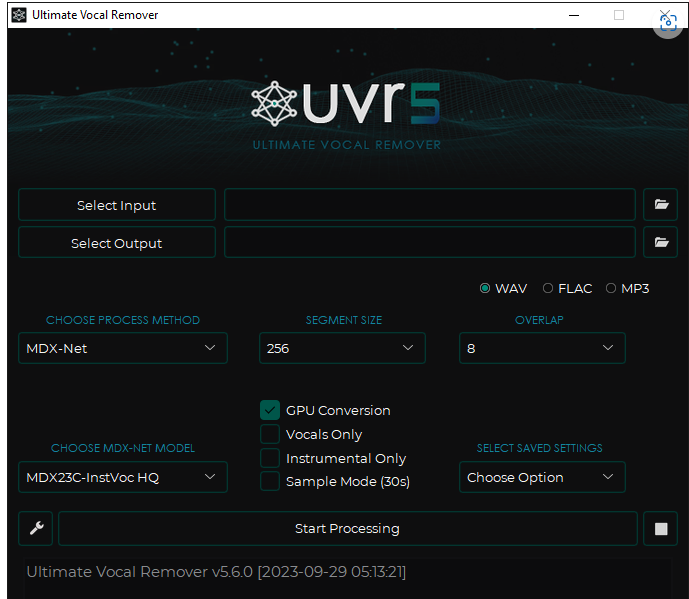
Task: Click the OVERLAP label
Action: pos(539,320)
